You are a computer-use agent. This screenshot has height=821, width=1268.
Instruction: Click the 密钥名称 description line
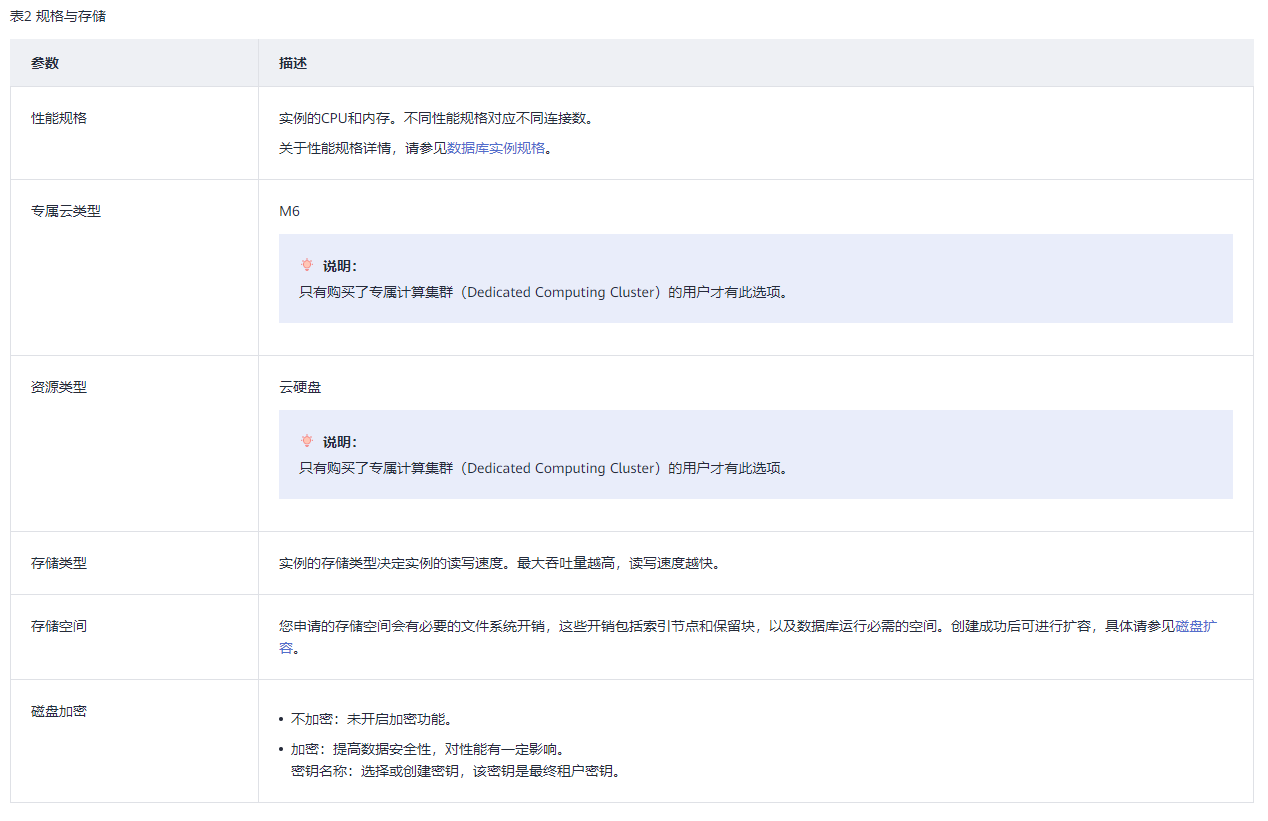coord(456,771)
